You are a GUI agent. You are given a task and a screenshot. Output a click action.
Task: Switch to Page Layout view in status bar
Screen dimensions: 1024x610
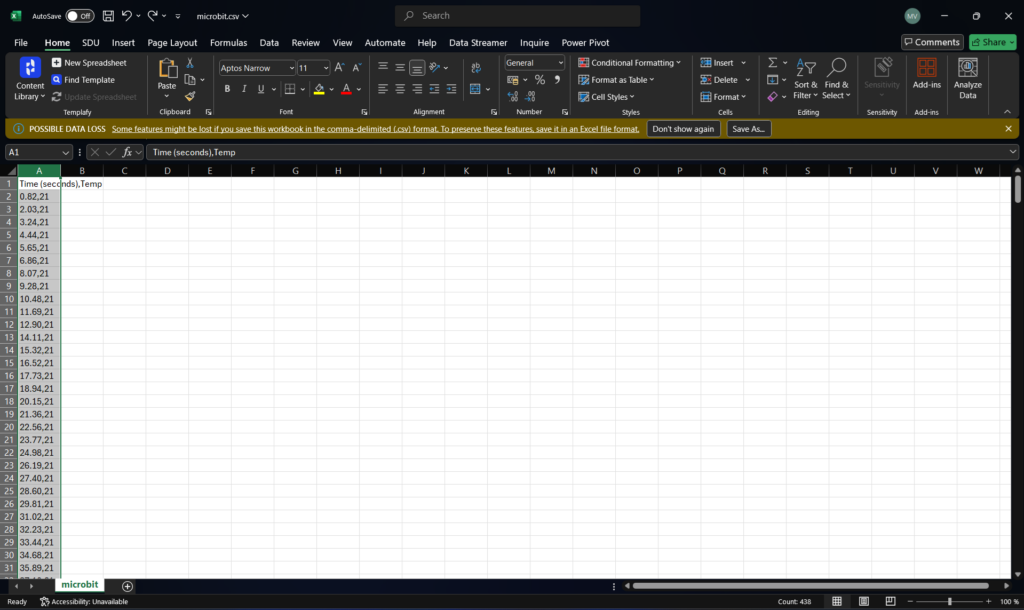point(863,602)
